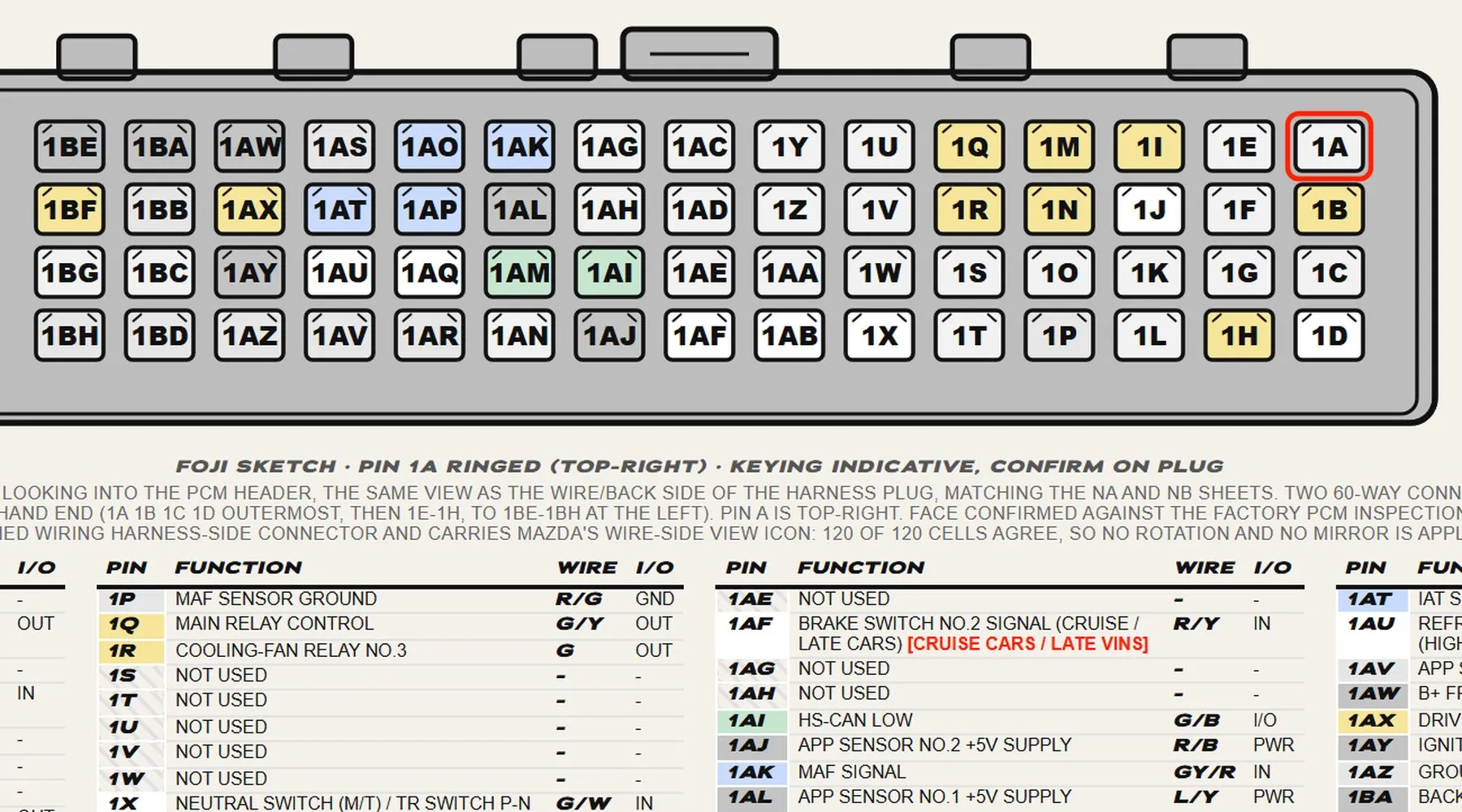Select the yellow 1AX pin cell
The image size is (1462, 812).
[x=250, y=209]
